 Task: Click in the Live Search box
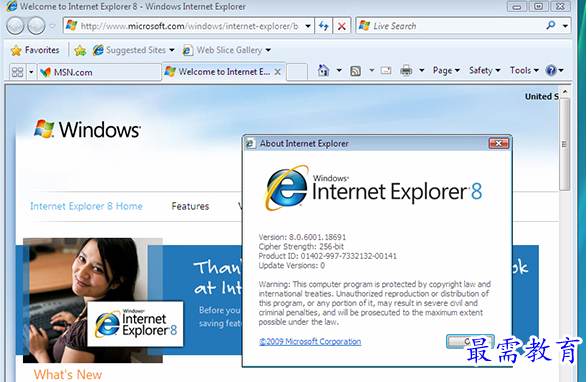(450, 26)
